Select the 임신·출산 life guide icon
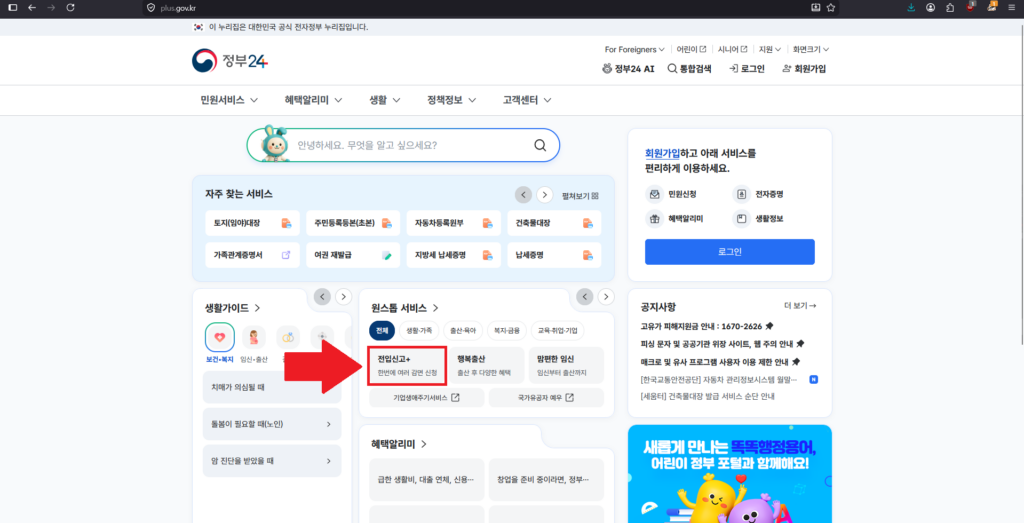The width and height of the screenshot is (1024, 523). click(x=254, y=338)
